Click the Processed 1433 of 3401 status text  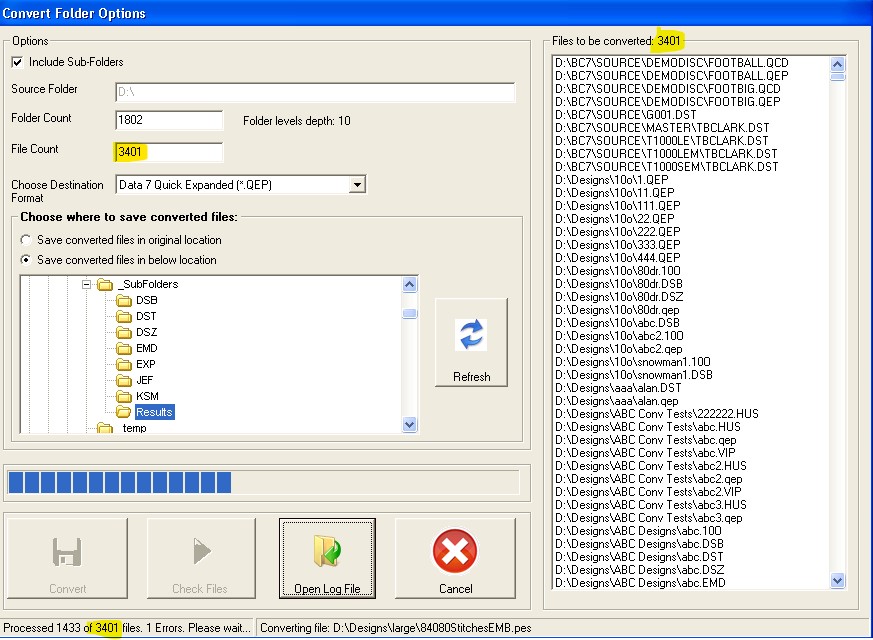click(x=127, y=628)
